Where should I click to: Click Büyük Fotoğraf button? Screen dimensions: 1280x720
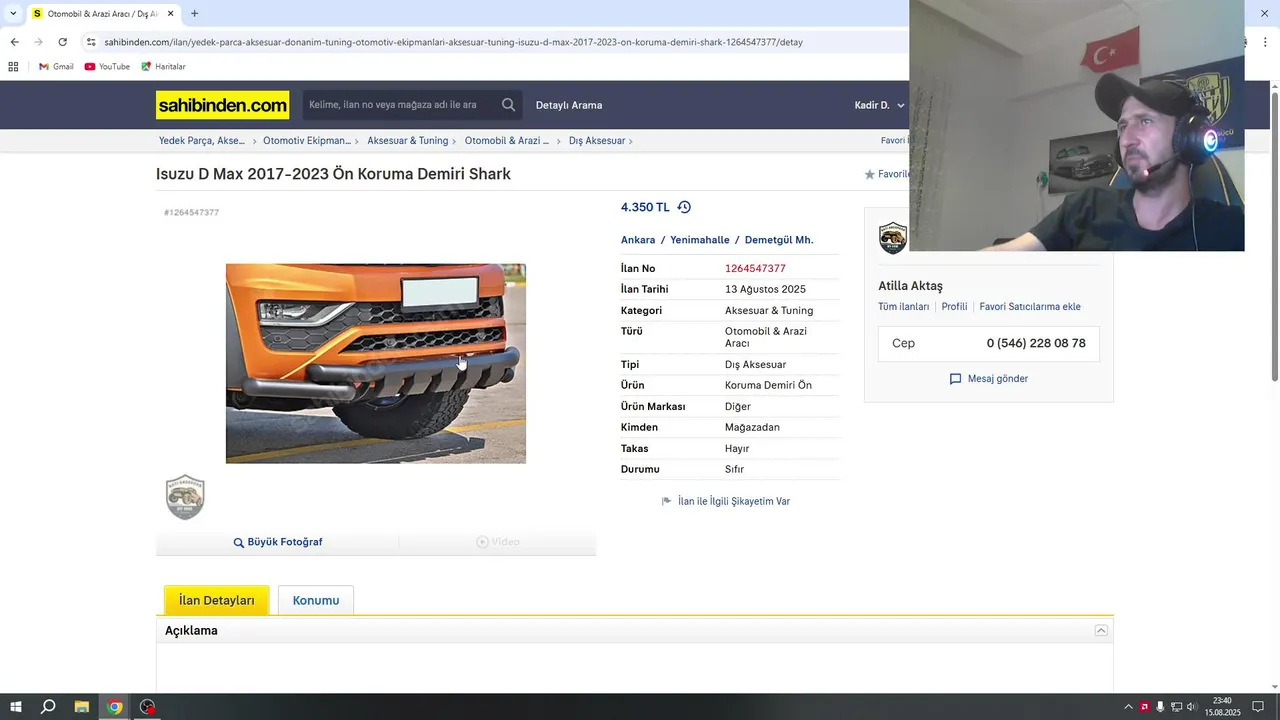277,542
